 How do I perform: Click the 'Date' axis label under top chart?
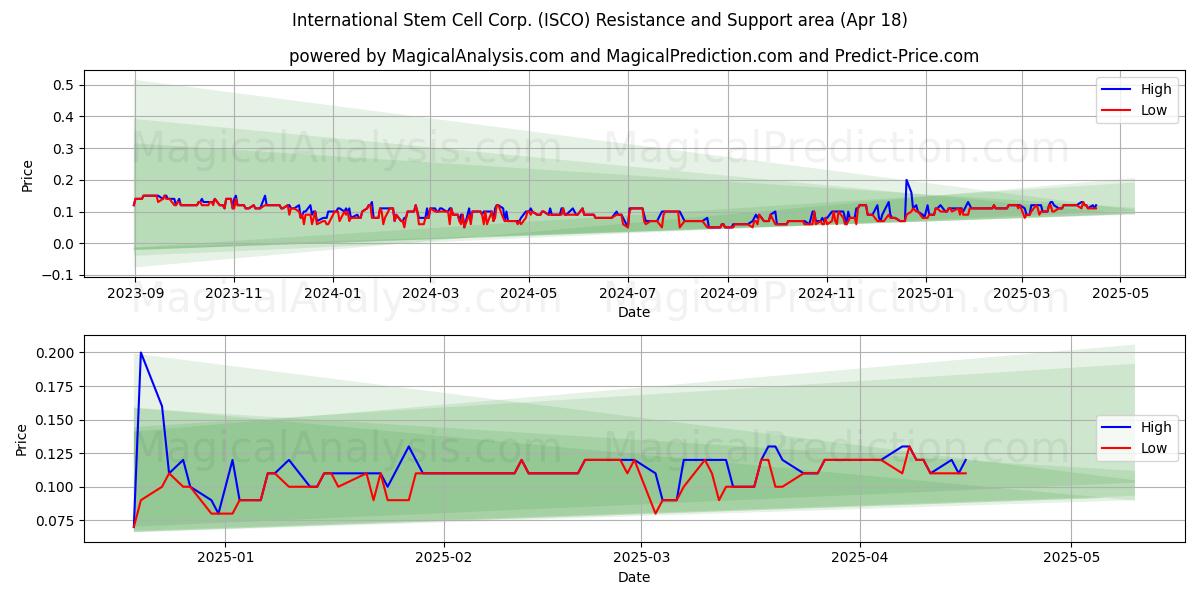coord(634,312)
